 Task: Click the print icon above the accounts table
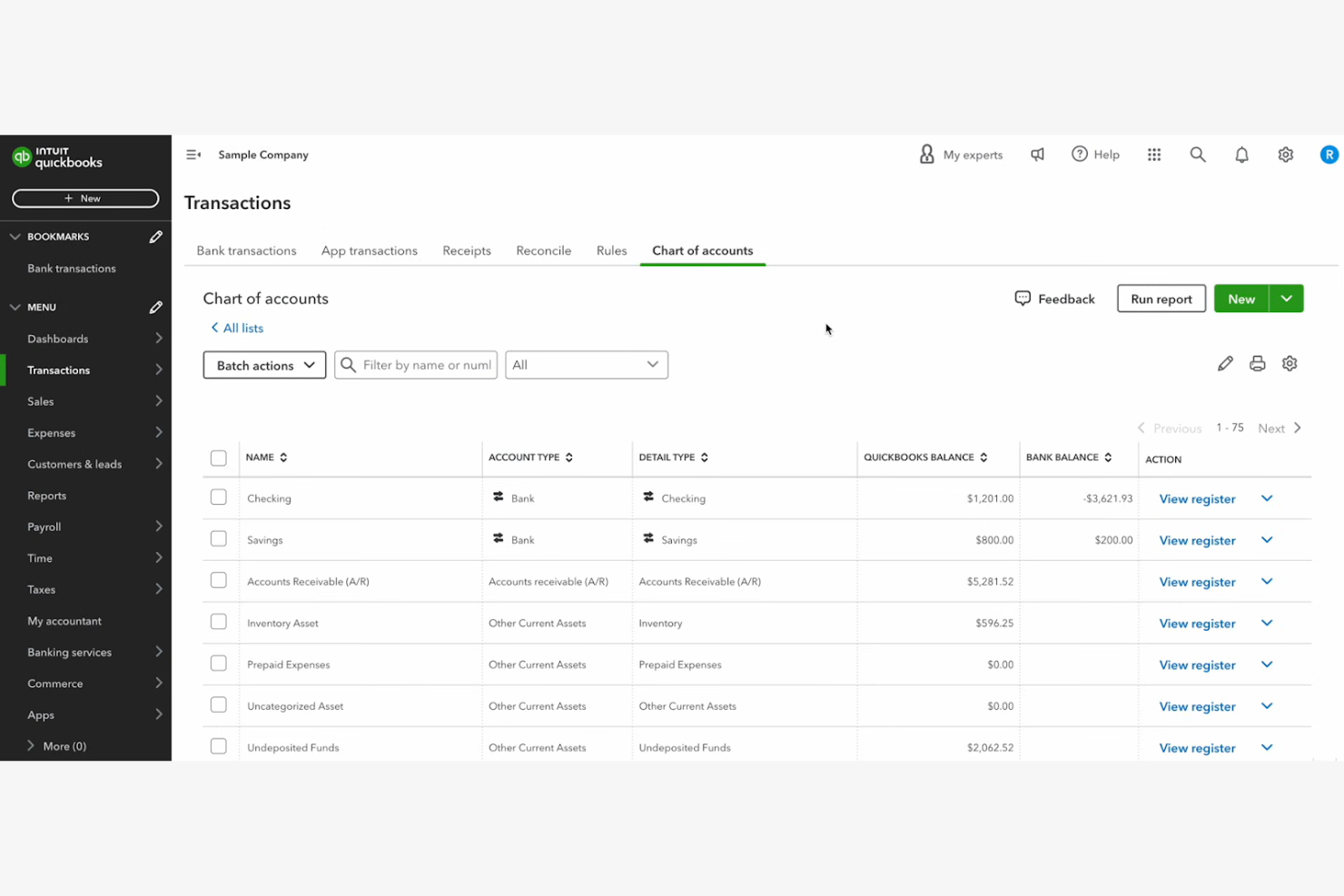[1257, 363]
